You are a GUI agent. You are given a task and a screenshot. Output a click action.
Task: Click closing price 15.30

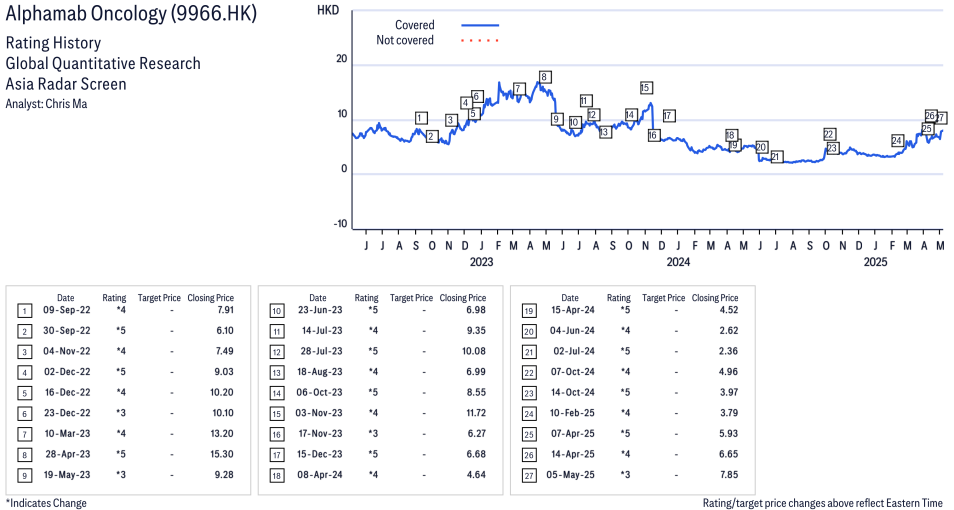point(222,454)
